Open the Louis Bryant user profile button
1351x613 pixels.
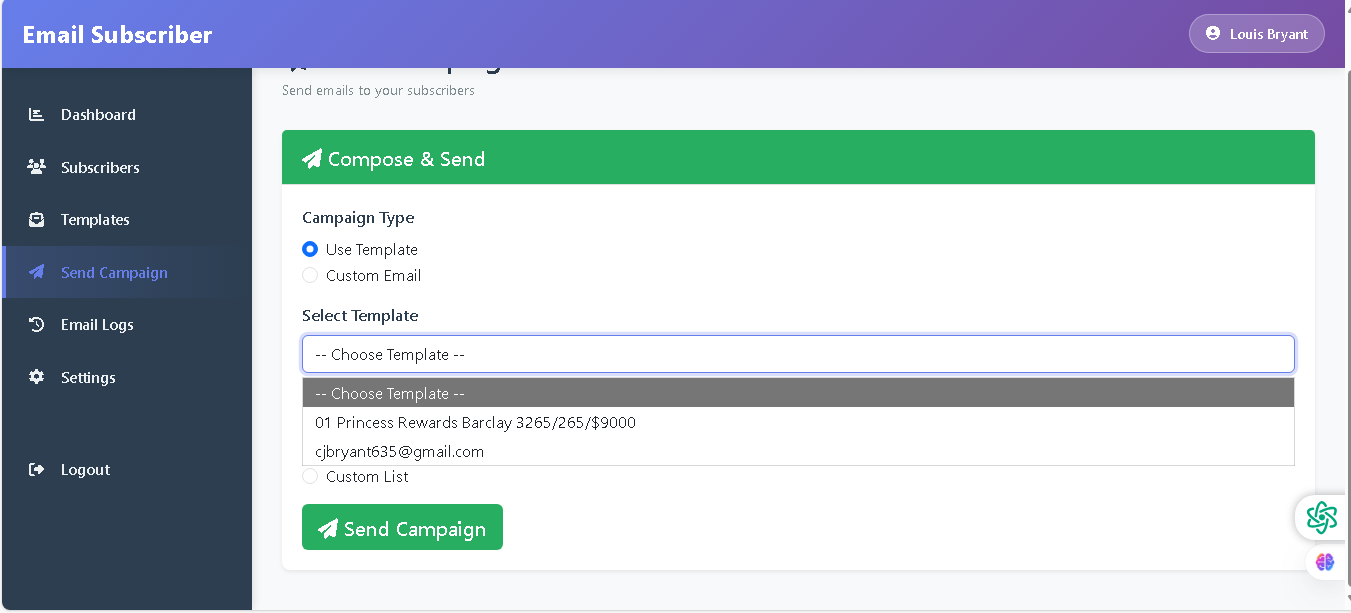tap(1256, 34)
